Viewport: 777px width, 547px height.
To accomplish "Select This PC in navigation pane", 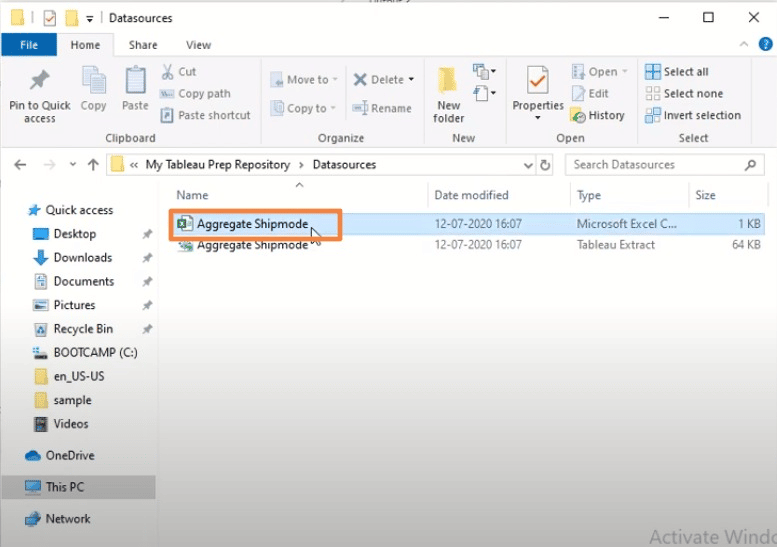I will 78,487.
